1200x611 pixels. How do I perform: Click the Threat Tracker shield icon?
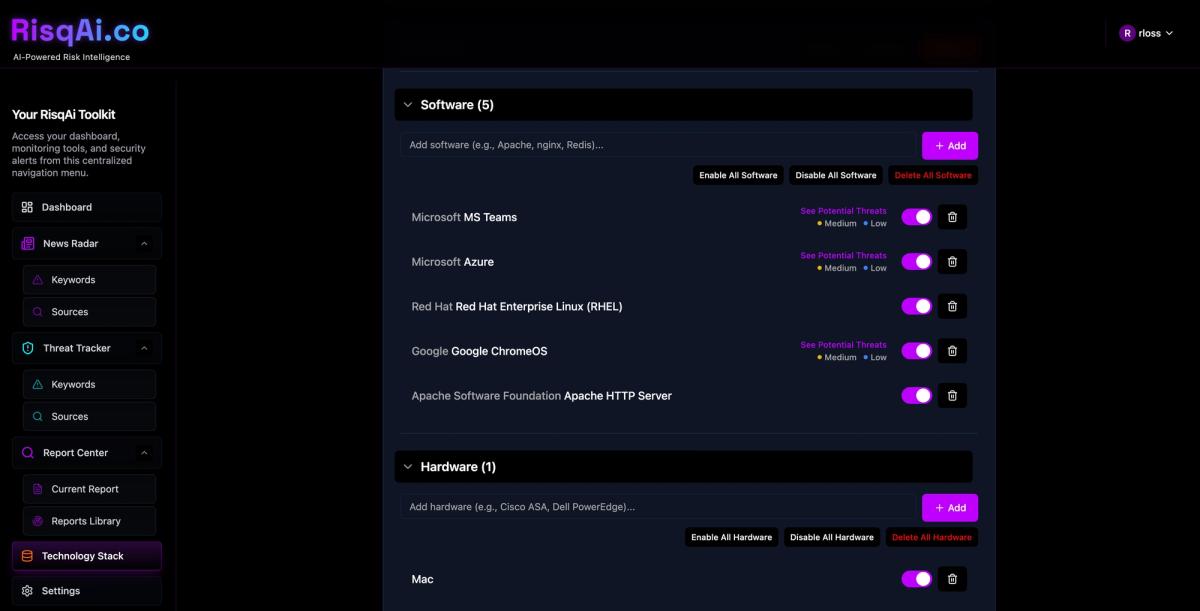(28, 348)
